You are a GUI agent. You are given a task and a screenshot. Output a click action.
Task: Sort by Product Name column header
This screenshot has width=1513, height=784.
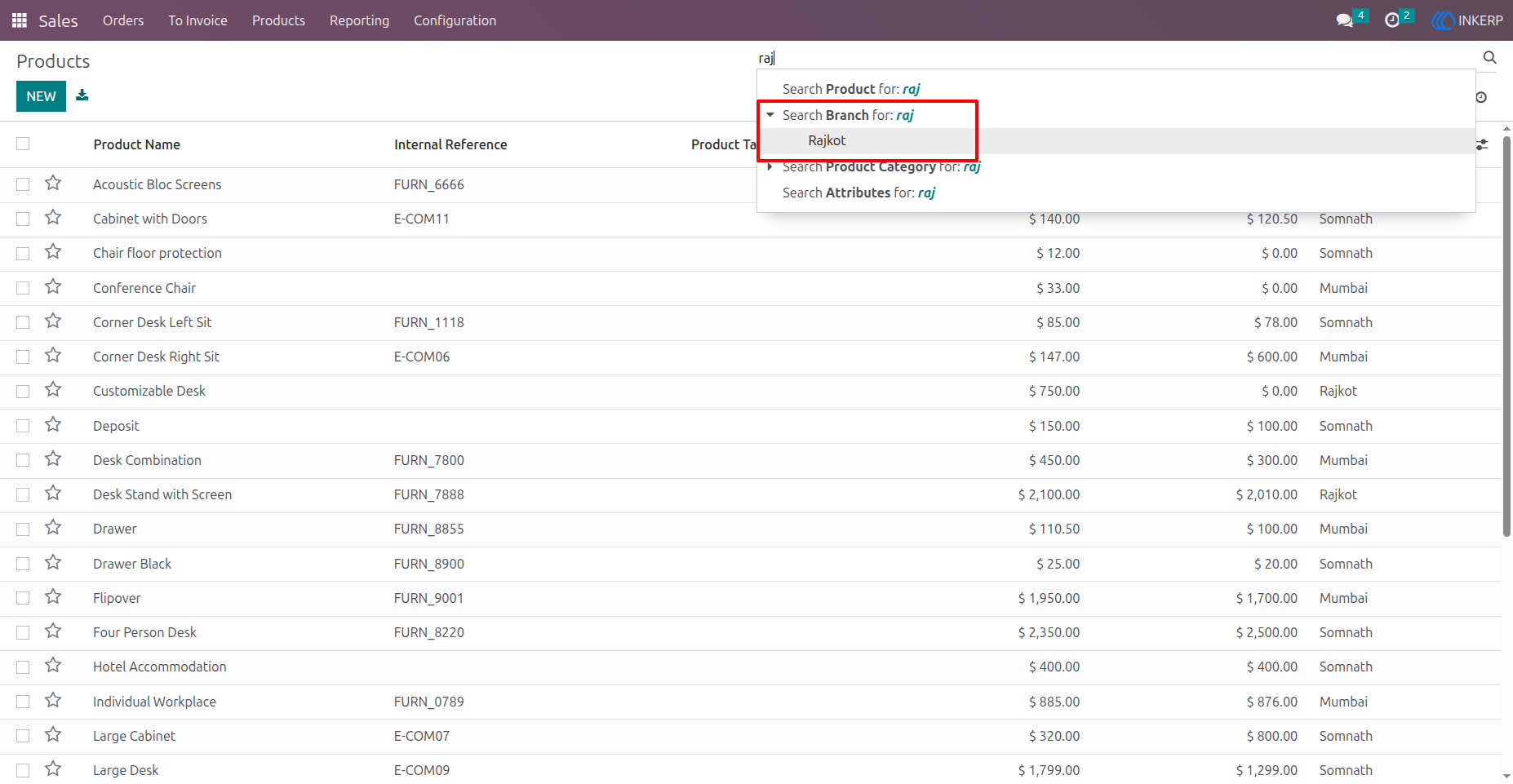click(x=136, y=144)
